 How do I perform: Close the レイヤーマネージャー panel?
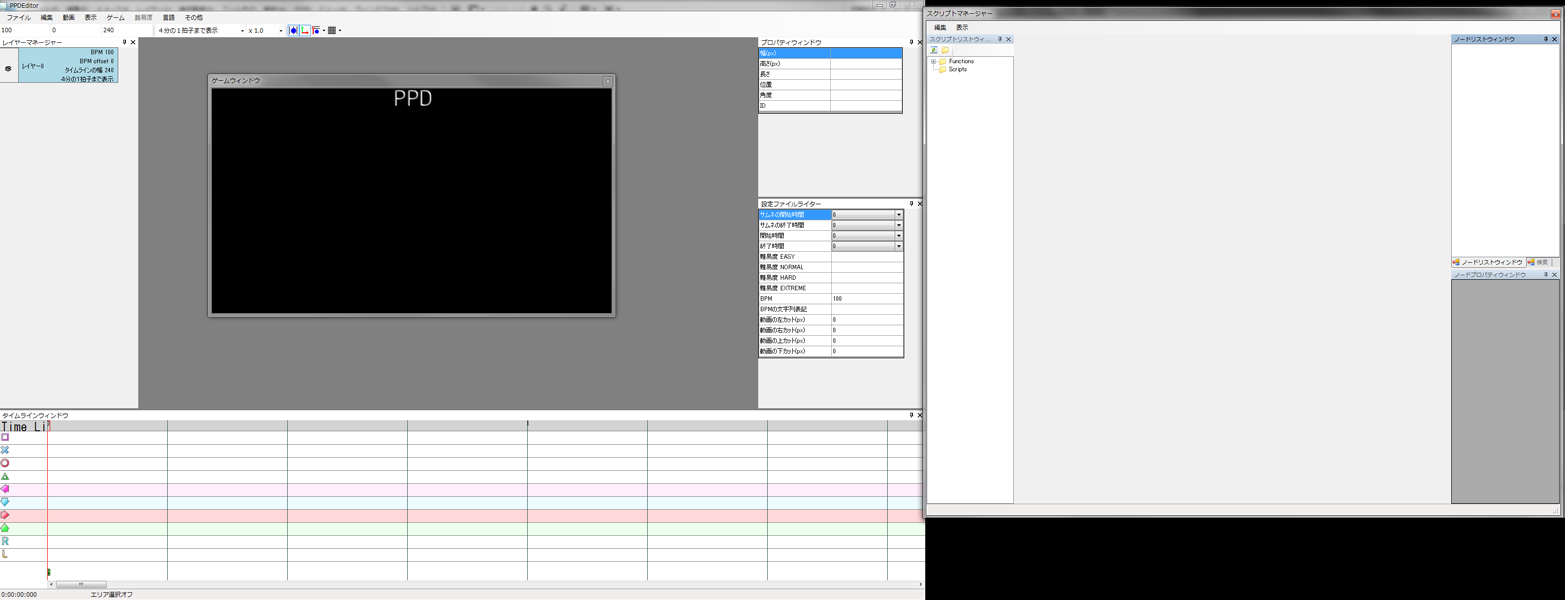click(133, 43)
